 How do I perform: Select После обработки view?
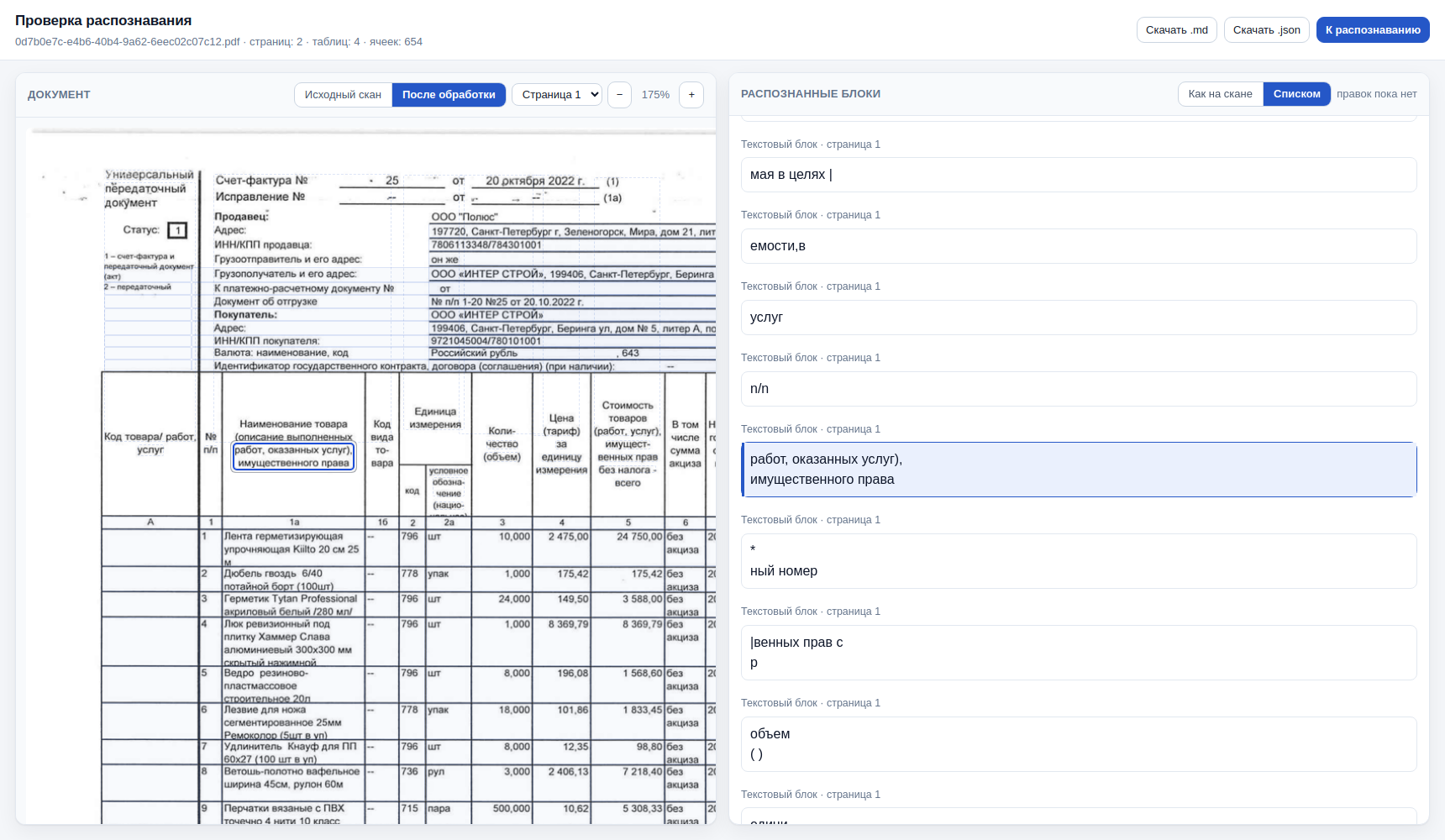pyautogui.click(x=449, y=95)
